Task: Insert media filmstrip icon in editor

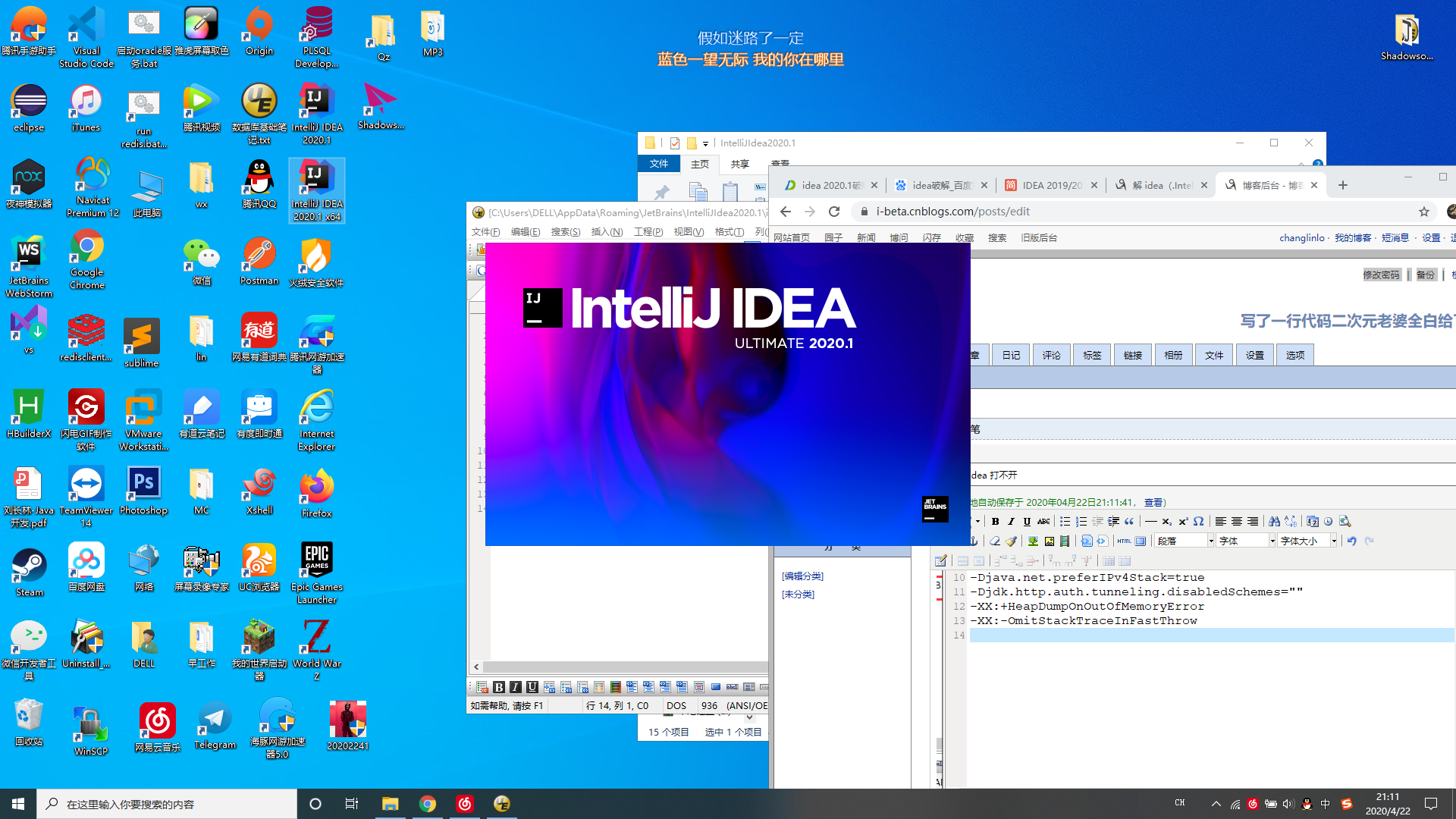Action: pos(1065,541)
